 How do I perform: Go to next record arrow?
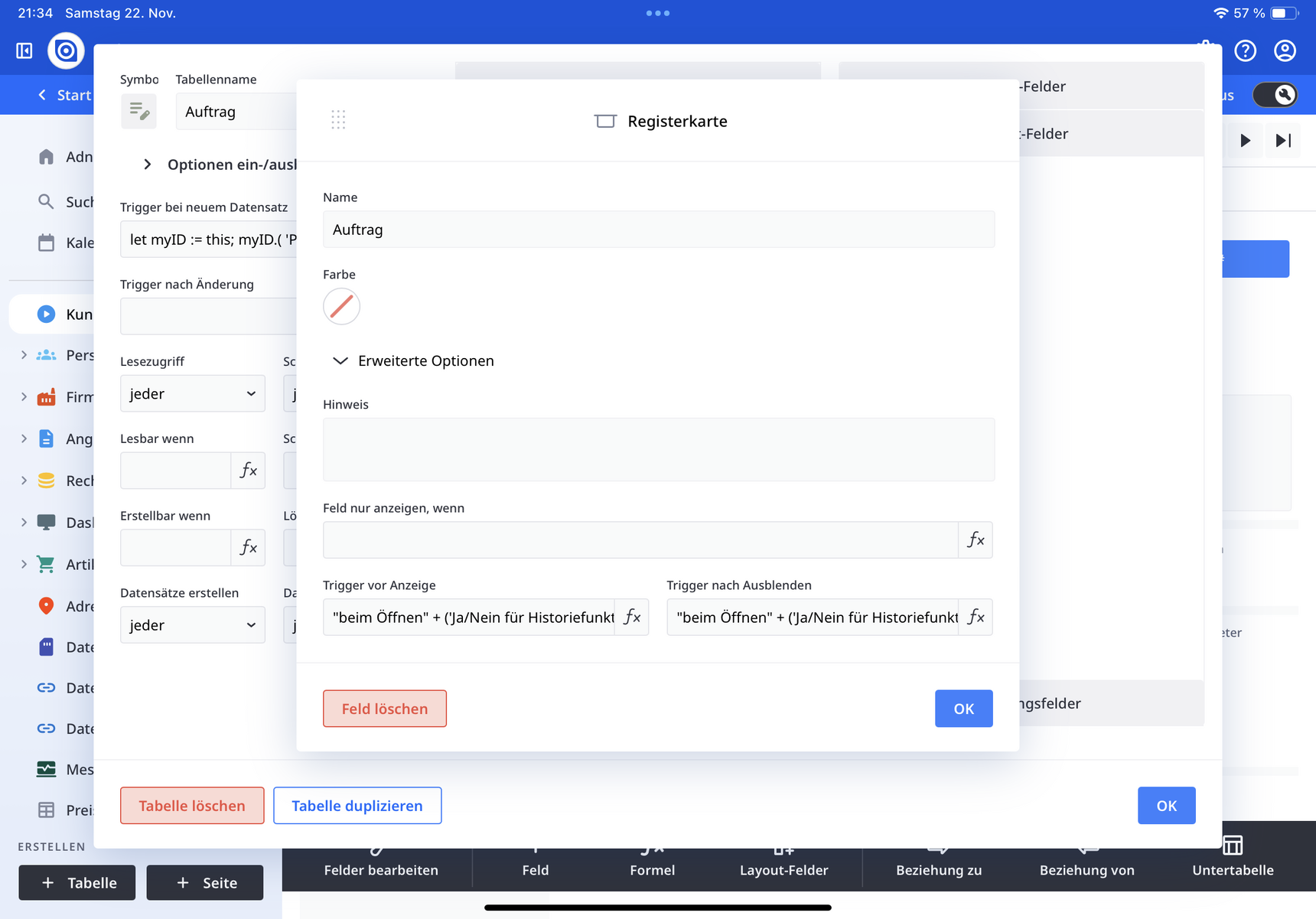[x=1246, y=140]
